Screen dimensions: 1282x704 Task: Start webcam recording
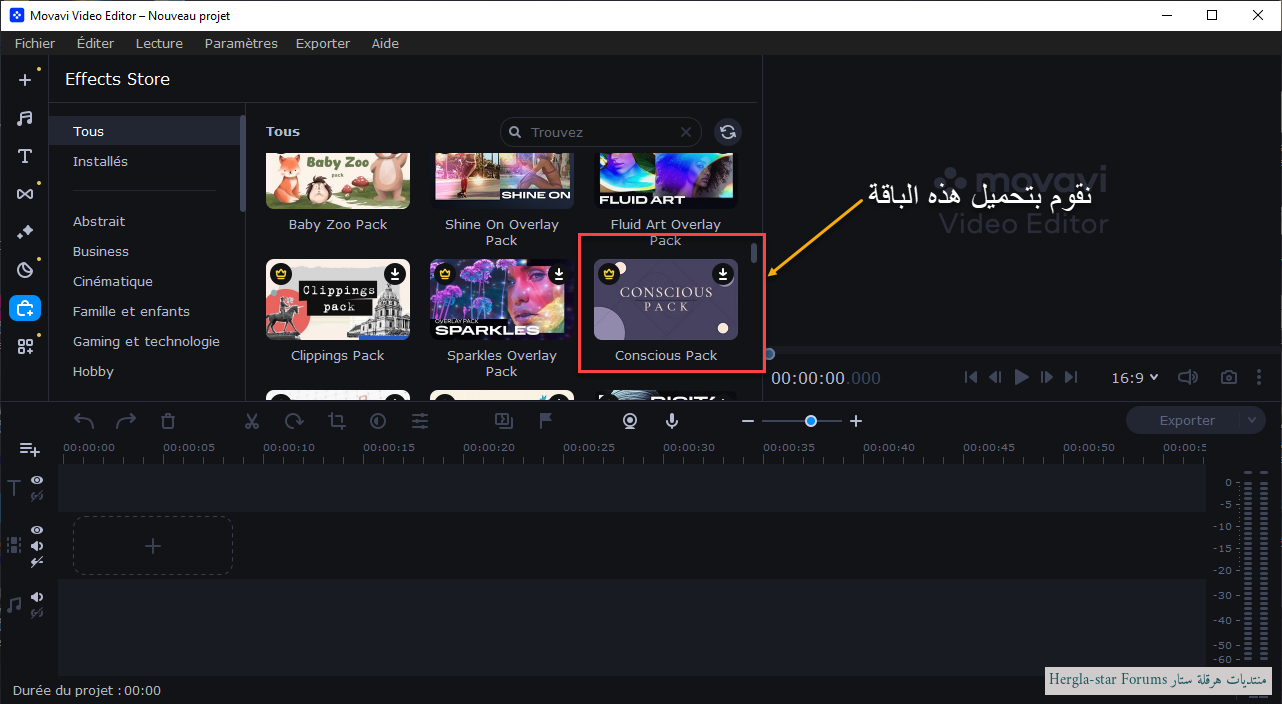tap(630, 421)
